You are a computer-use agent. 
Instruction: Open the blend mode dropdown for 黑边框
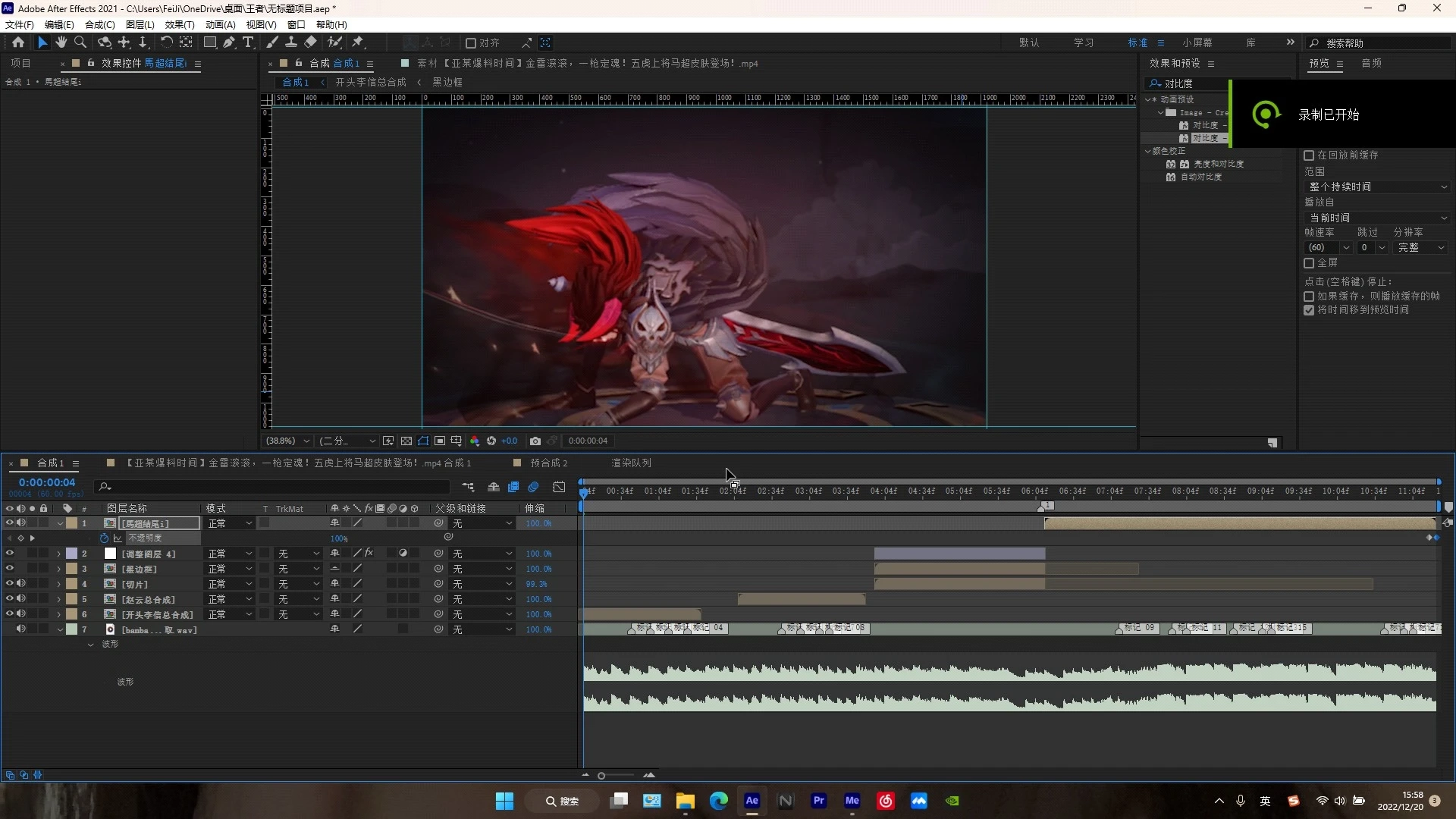coord(230,569)
